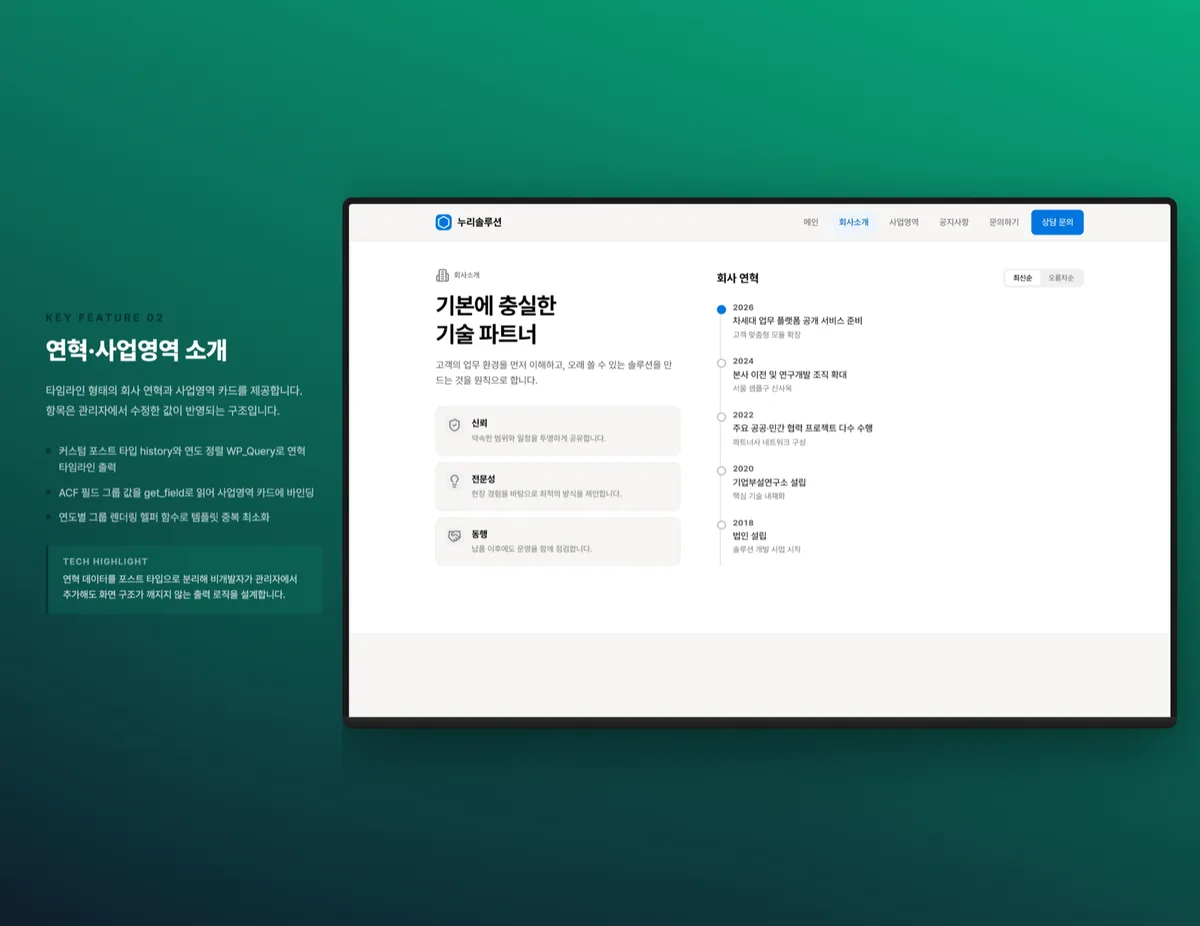1200x926 pixels.
Task: Select 문의하기 in the navigation bar
Action: tap(1003, 222)
